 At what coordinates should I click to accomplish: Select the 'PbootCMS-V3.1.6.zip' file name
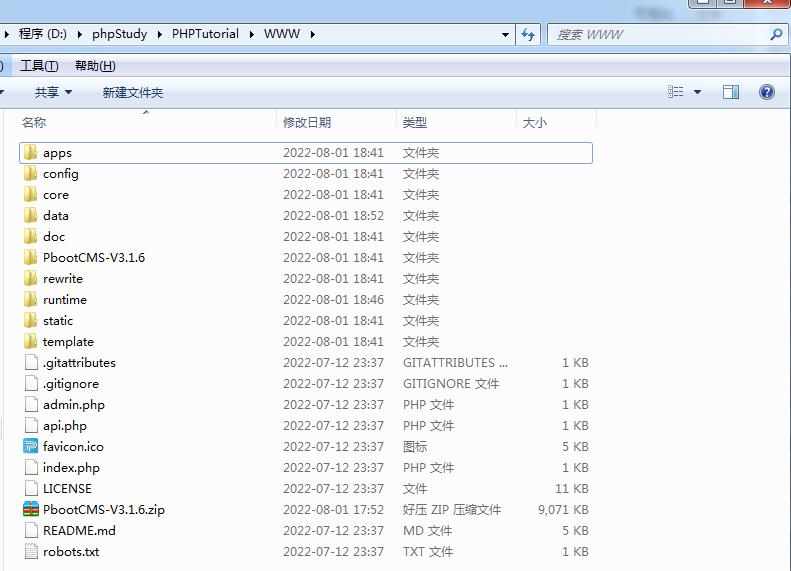[x=103, y=509]
